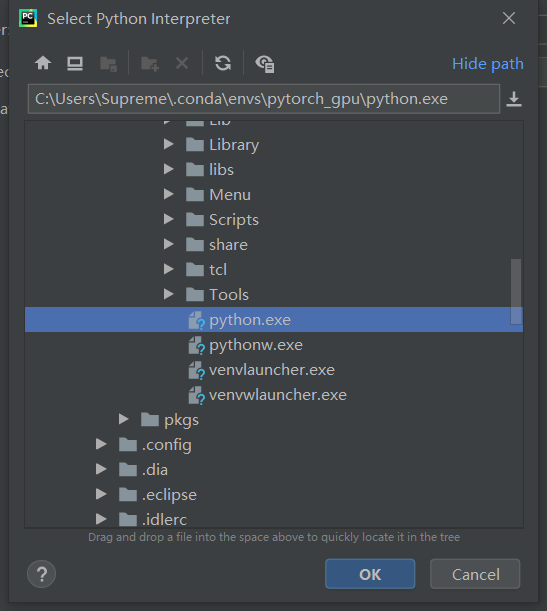Refresh the file tree
Screen dimensions: 547x611
[223, 63]
